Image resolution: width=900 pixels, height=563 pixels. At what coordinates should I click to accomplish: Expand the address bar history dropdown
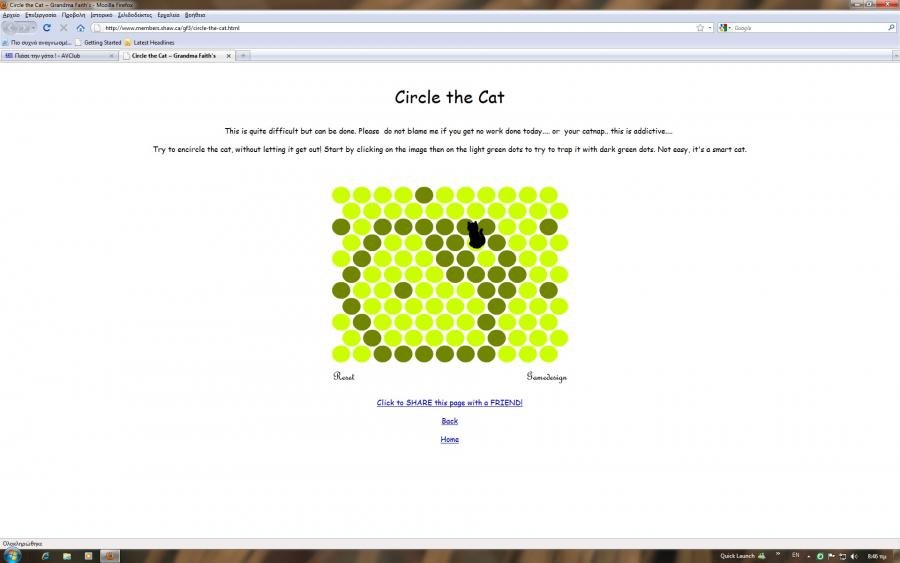tap(710, 28)
